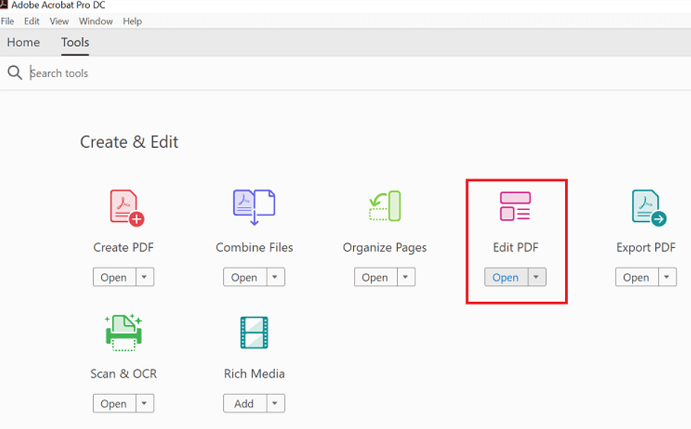Select the Tools tab

tap(75, 42)
